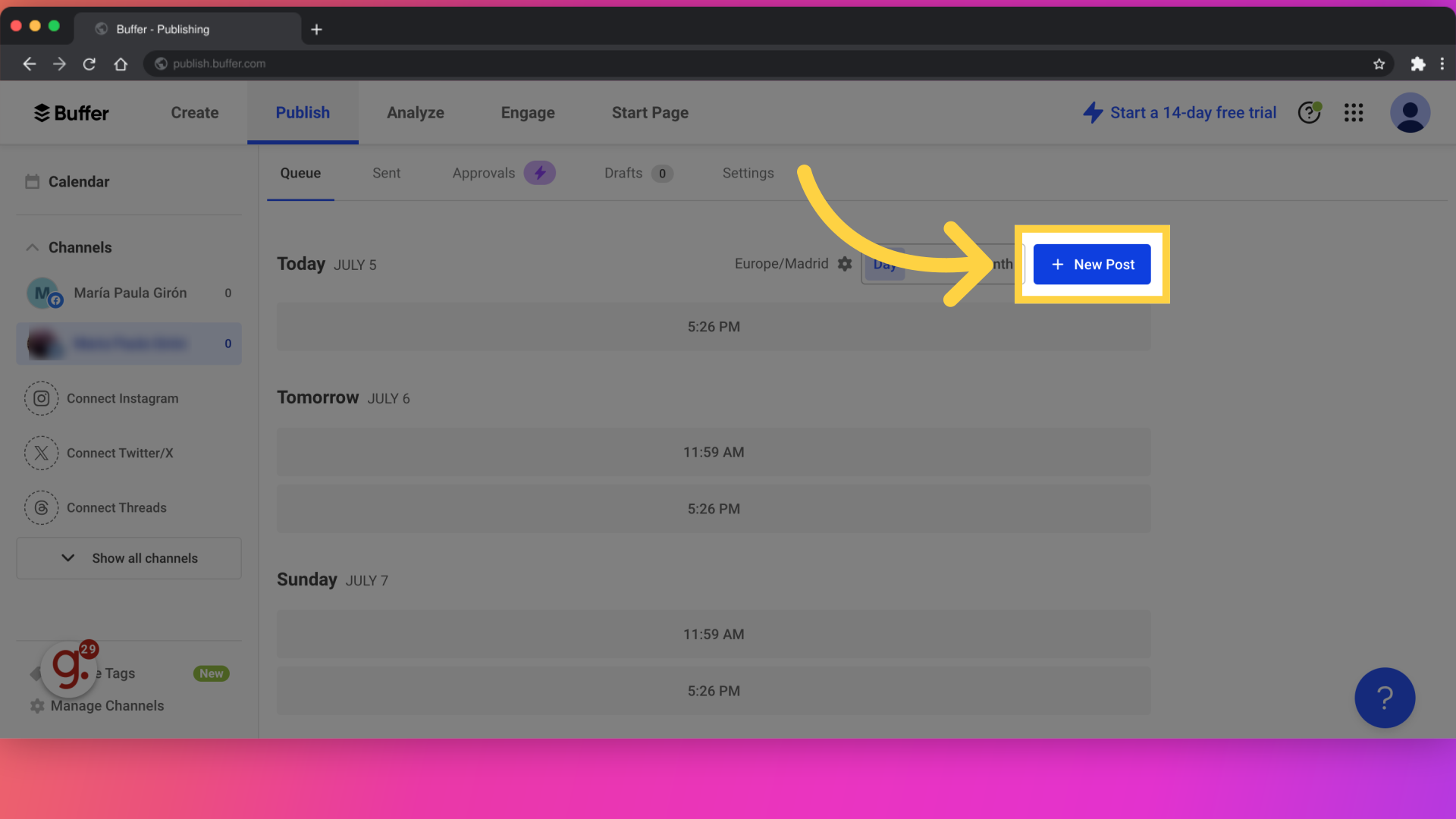Click the Connect Twitter/X icon
The width and height of the screenshot is (1456, 819).
coord(41,453)
